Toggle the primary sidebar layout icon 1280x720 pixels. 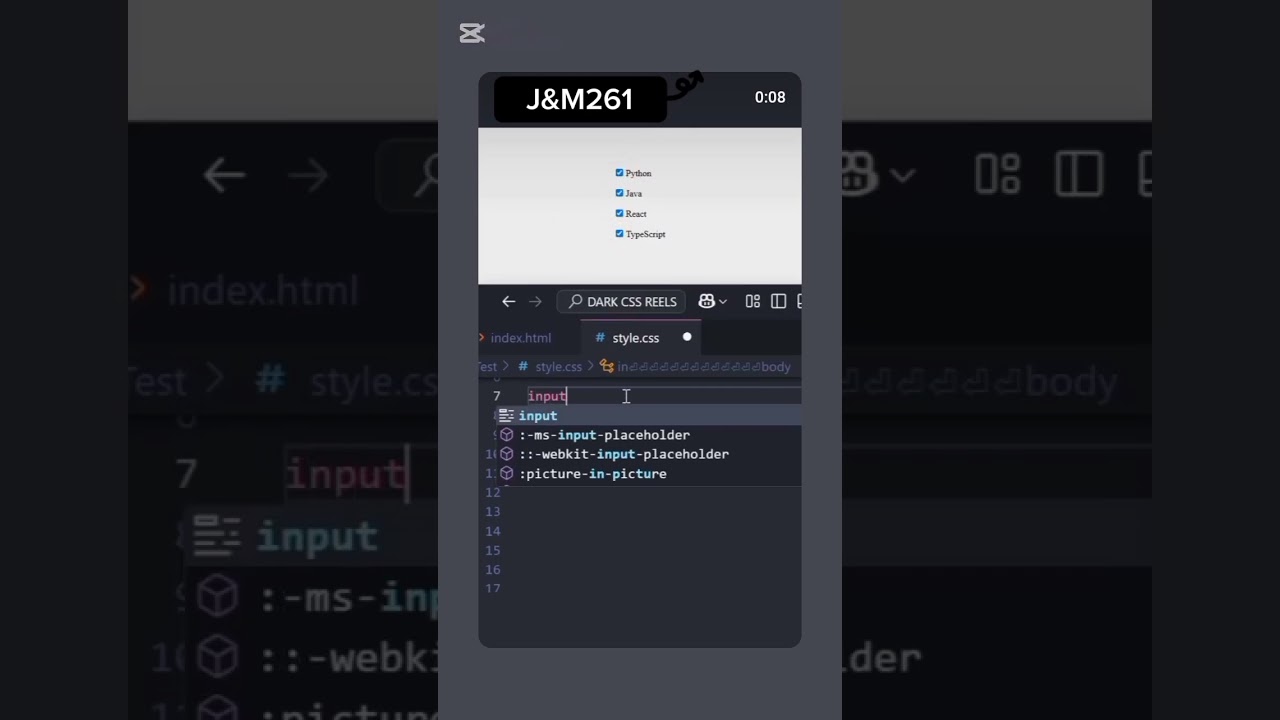pyautogui.click(x=778, y=301)
